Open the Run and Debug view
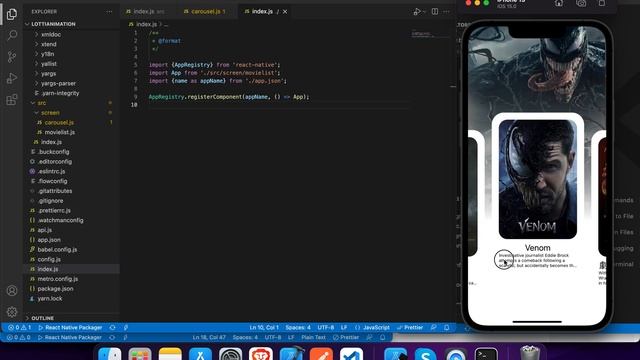Image resolution: width=640 pixels, height=360 pixels. 12,78
